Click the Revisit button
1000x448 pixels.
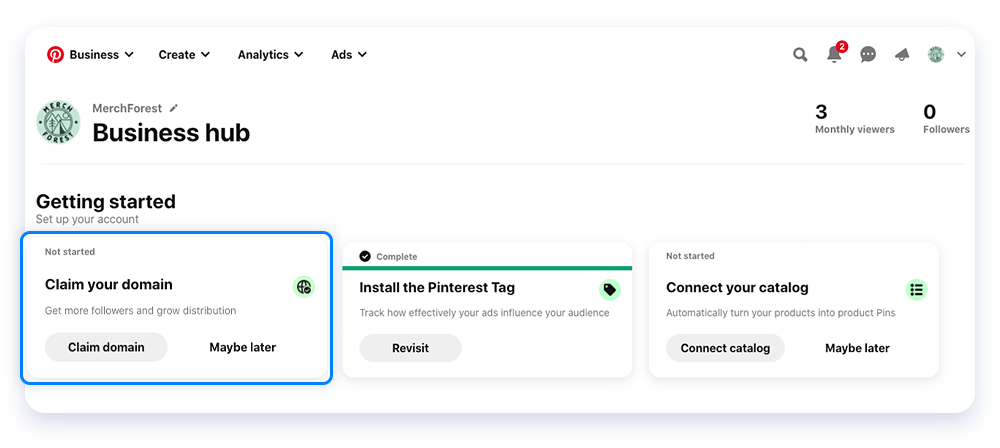[410, 348]
